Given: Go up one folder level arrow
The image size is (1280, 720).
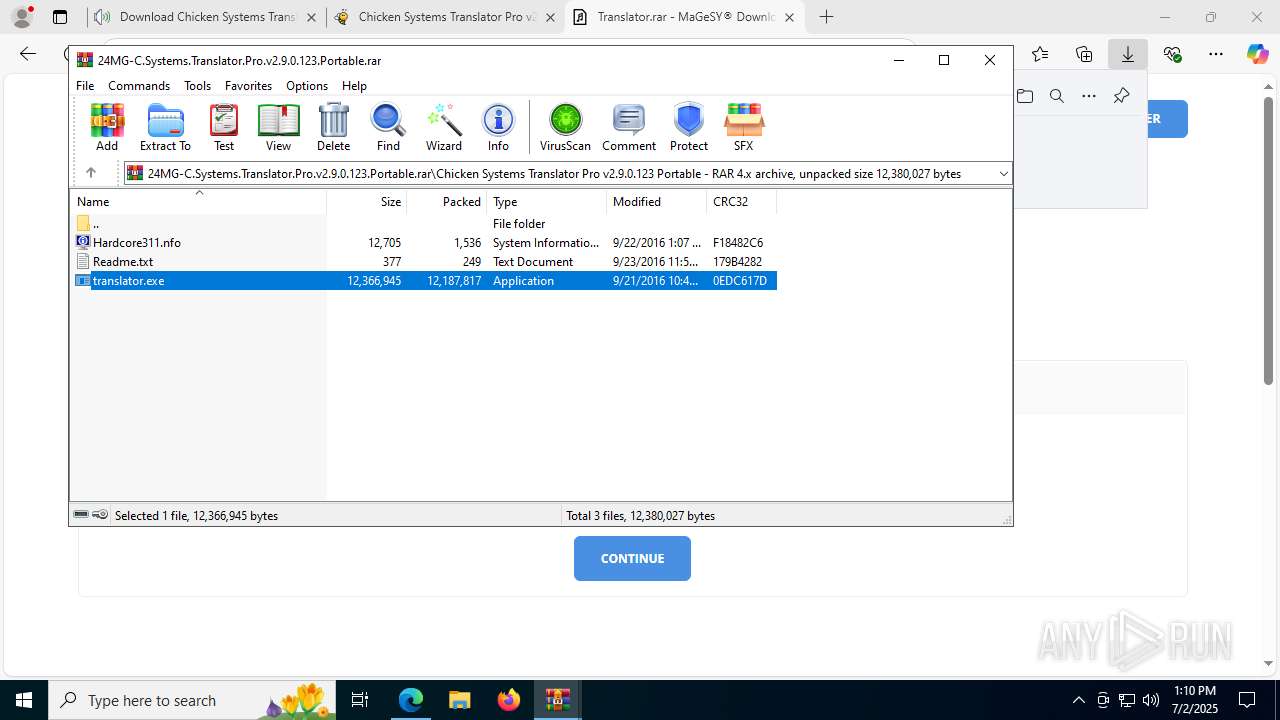Looking at the screenshot, I should pos(90,173).
